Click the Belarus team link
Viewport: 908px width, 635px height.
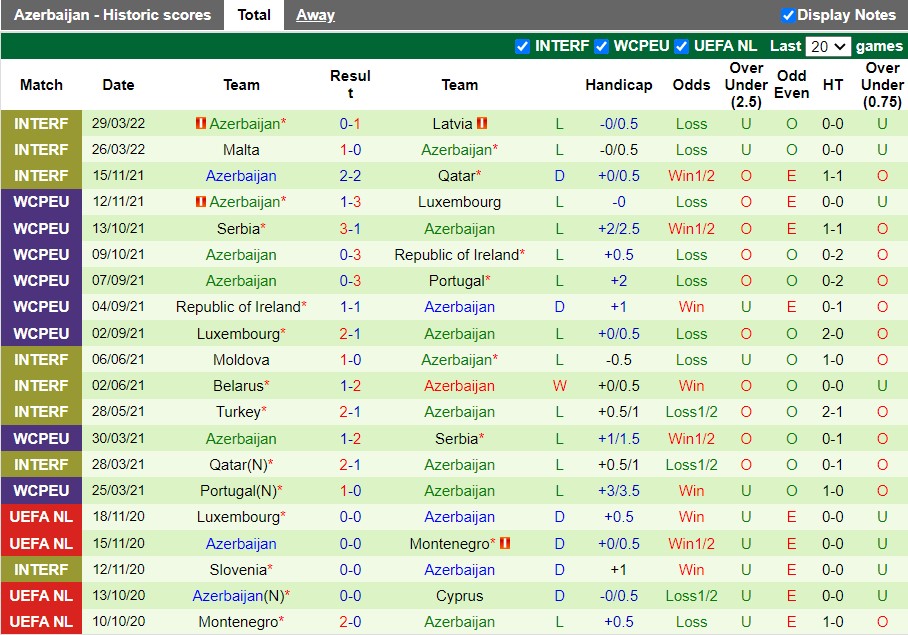pos(238,386)
